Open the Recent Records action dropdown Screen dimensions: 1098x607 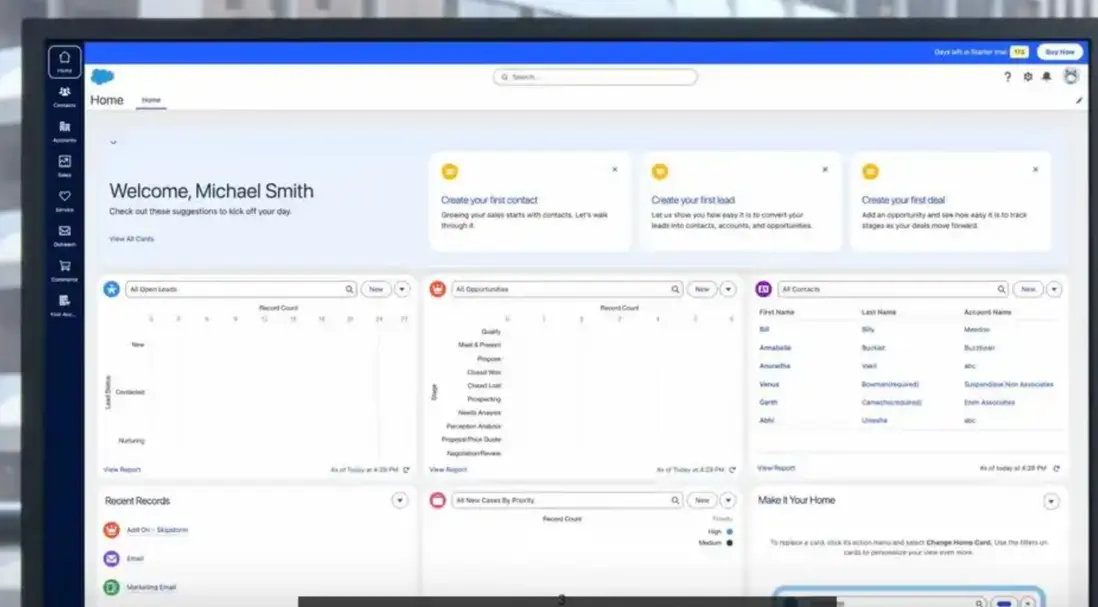pyautogui.click(x=399, y=501)
